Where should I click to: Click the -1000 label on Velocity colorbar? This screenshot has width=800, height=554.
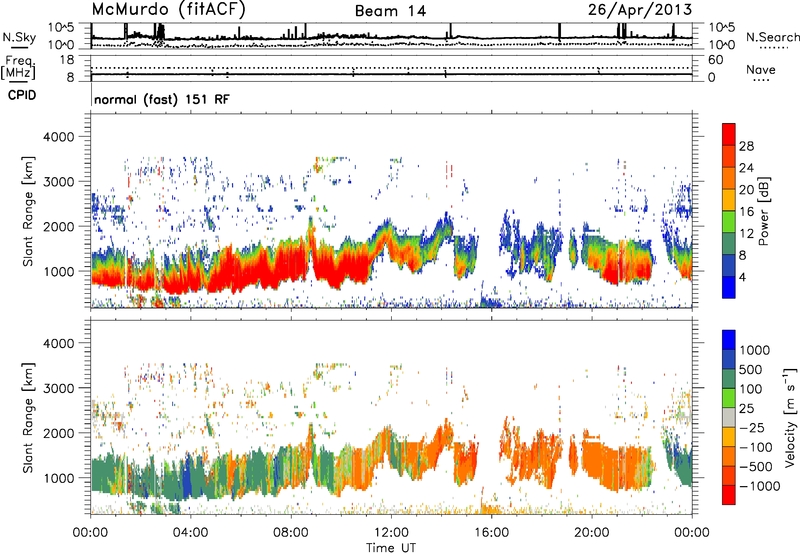coord(760,486)
